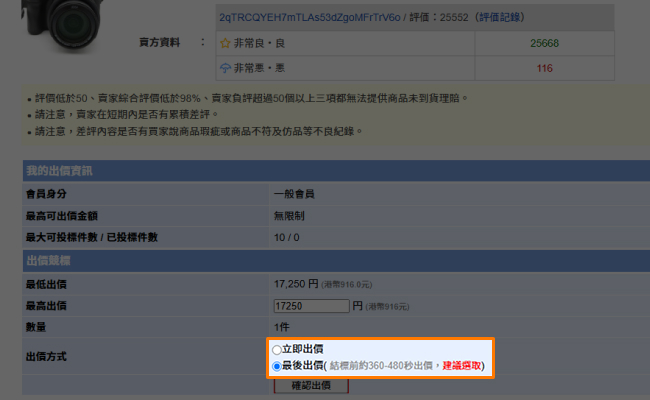The image size is (650, 400).
Task: Click the positive rating count 25668
Action: coord(543,43)
